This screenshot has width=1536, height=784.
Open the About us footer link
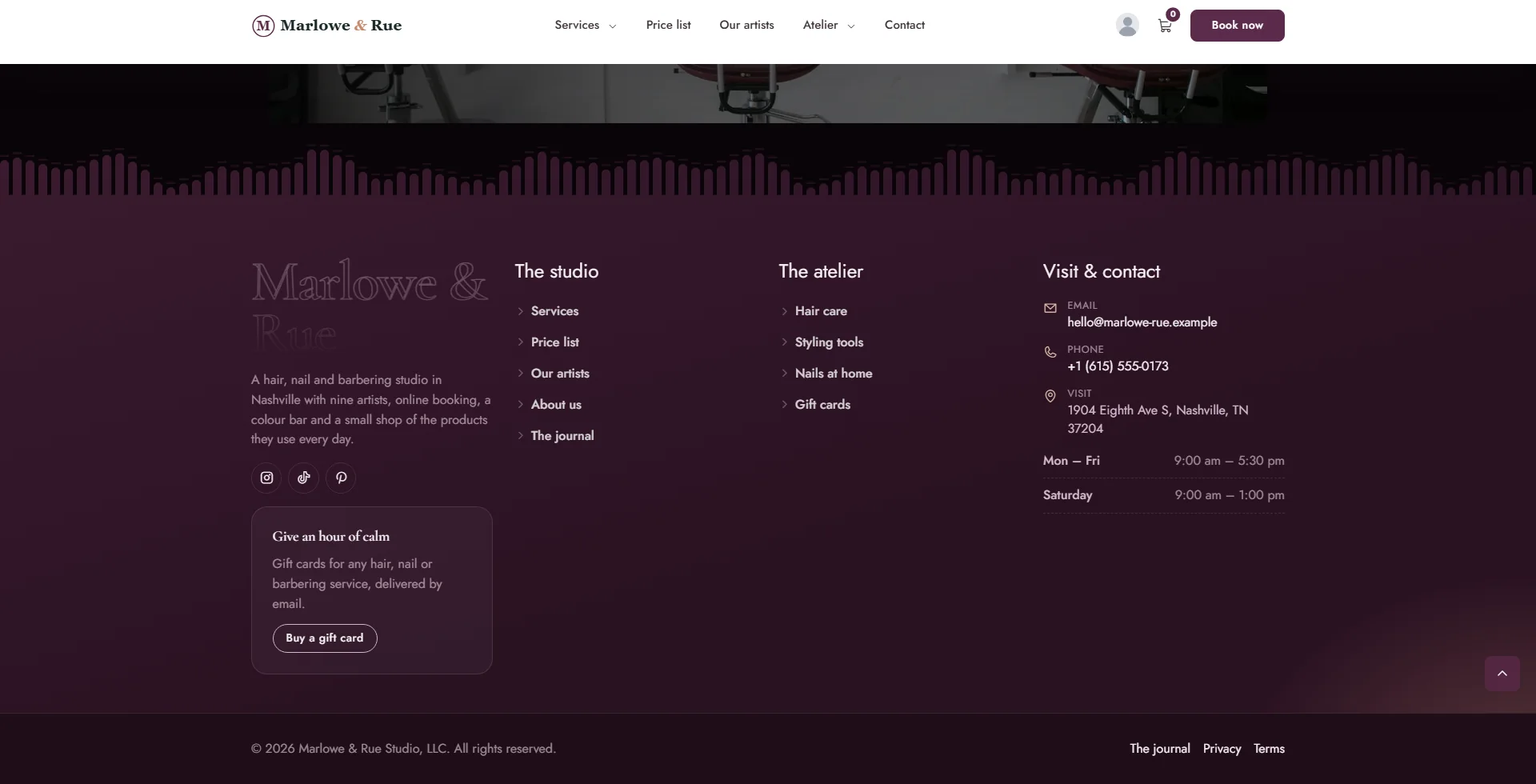tap(556, 405)
